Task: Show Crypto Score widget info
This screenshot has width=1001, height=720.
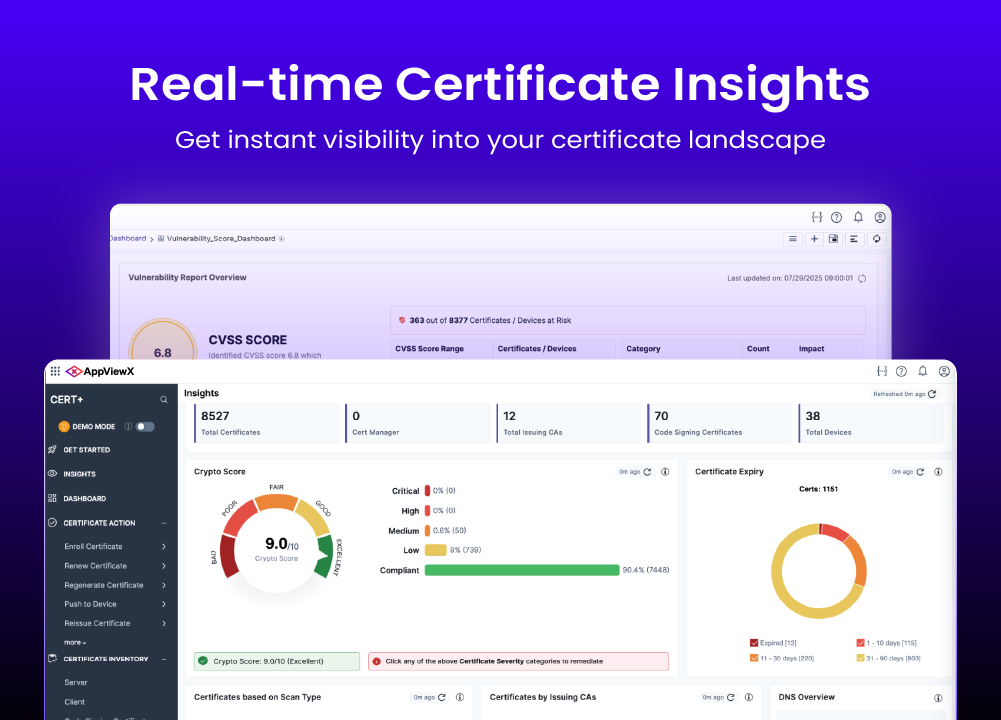Action: [665, 472]
